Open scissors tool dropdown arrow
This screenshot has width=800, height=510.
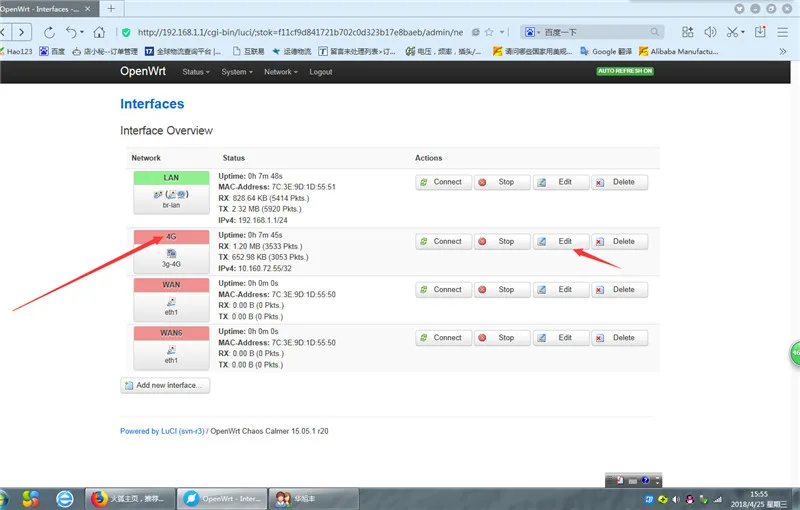tap(743, 32)
